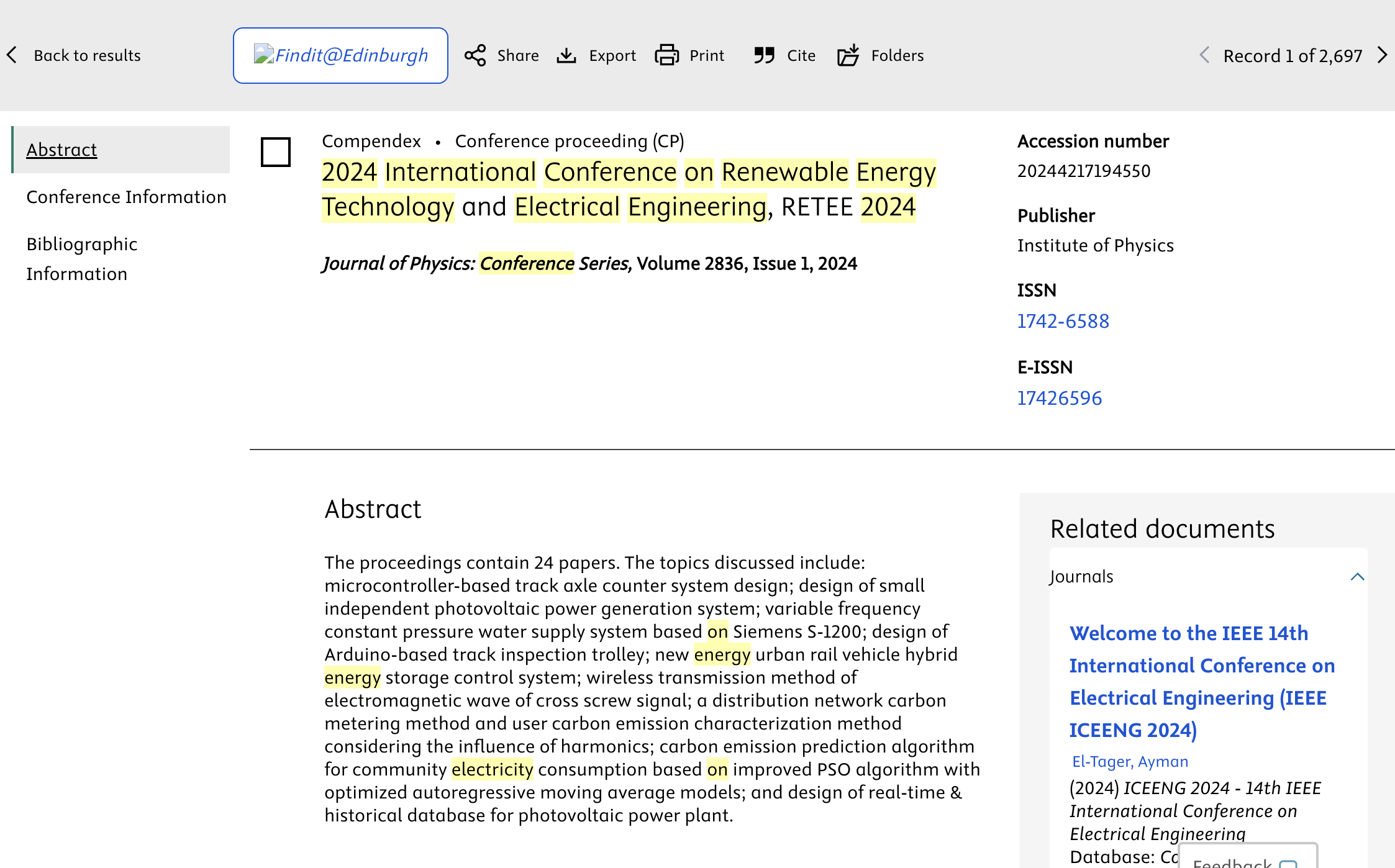This screenshot has width=1395, height=868.
Task: Select the record checkbox beside title
Action: coord(276,152)
